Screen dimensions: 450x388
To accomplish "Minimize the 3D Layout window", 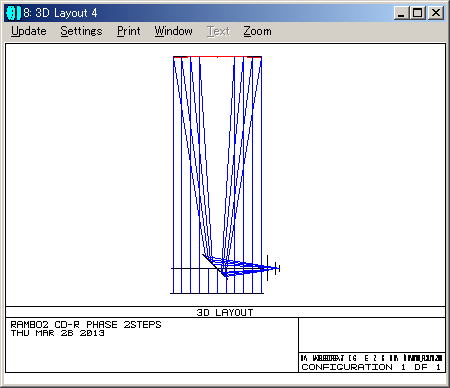I will pos(401,13).
